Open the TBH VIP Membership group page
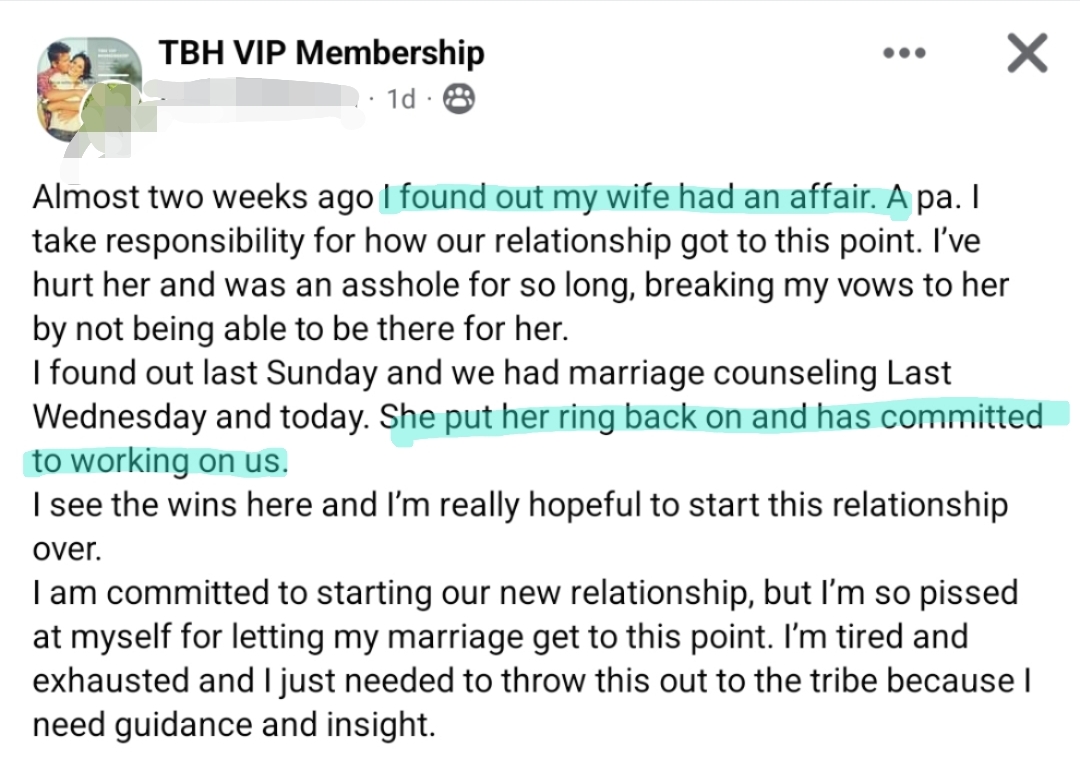 tap(321, 53)
